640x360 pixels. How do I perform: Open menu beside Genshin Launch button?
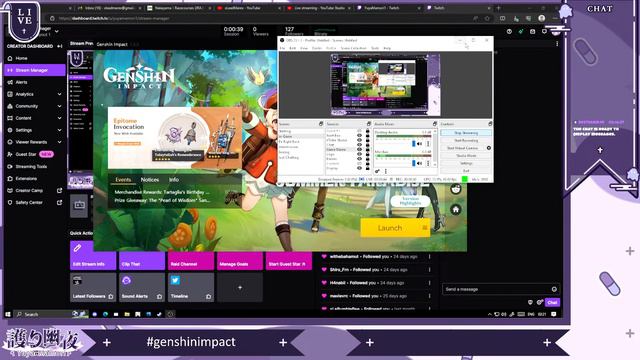coord(424,228)
